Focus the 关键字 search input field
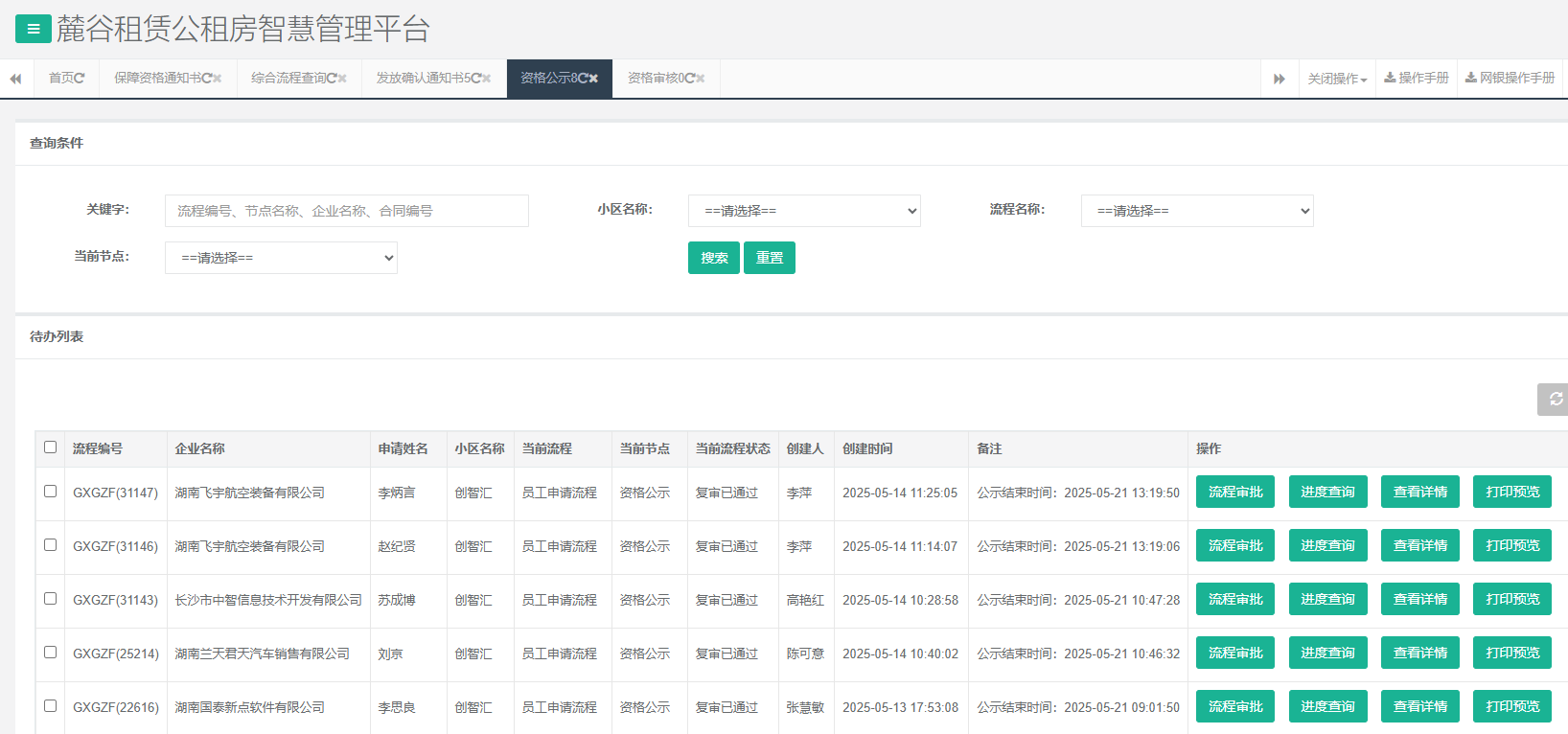Screen dimensions: 1568x734 pos(346,211)
